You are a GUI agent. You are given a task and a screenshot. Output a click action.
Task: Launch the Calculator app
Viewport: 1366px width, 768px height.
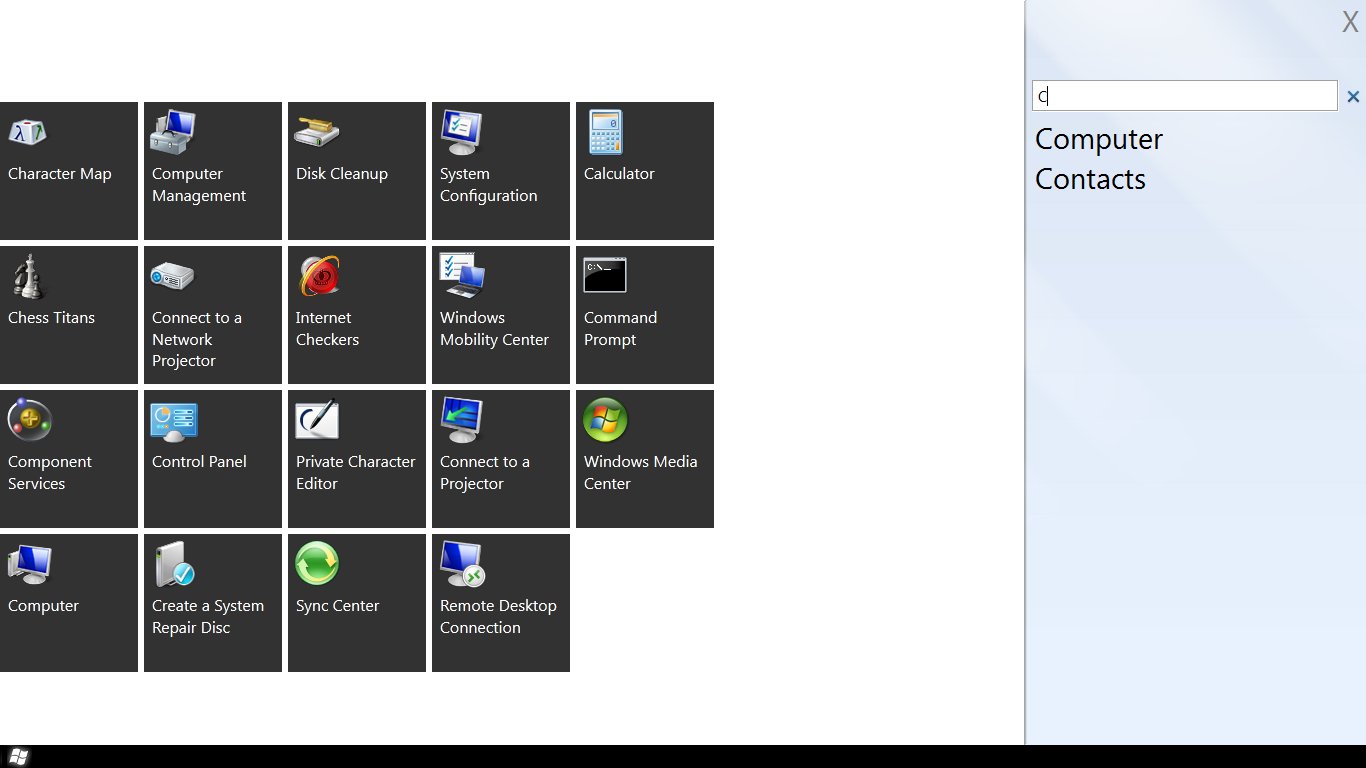(644, 171)
